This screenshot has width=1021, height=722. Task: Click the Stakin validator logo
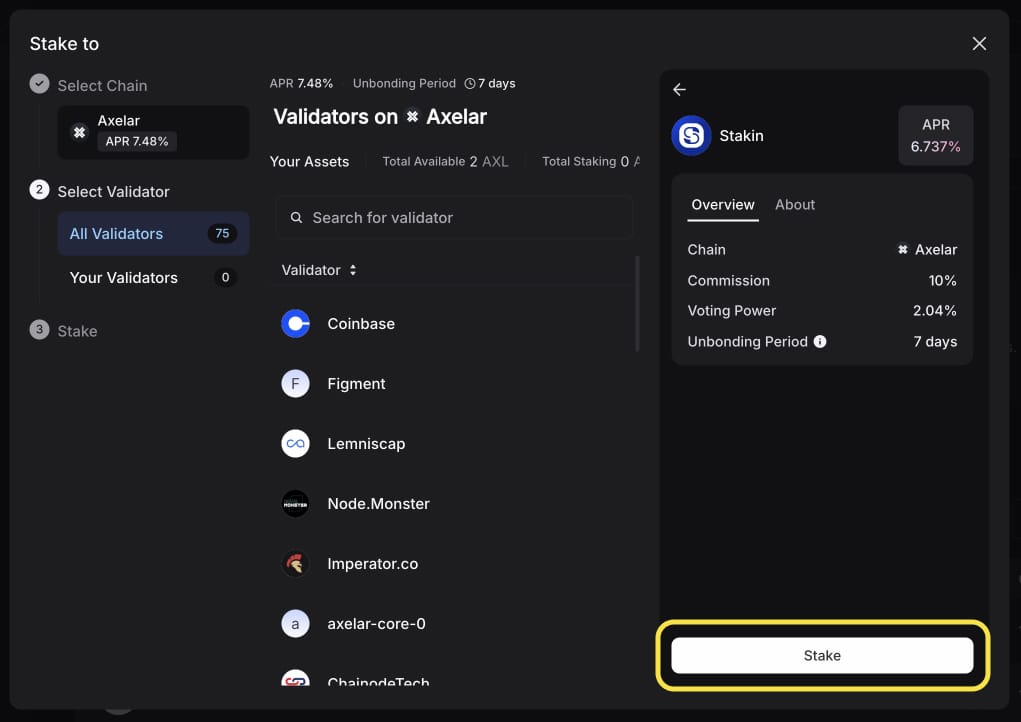point(691,135)
